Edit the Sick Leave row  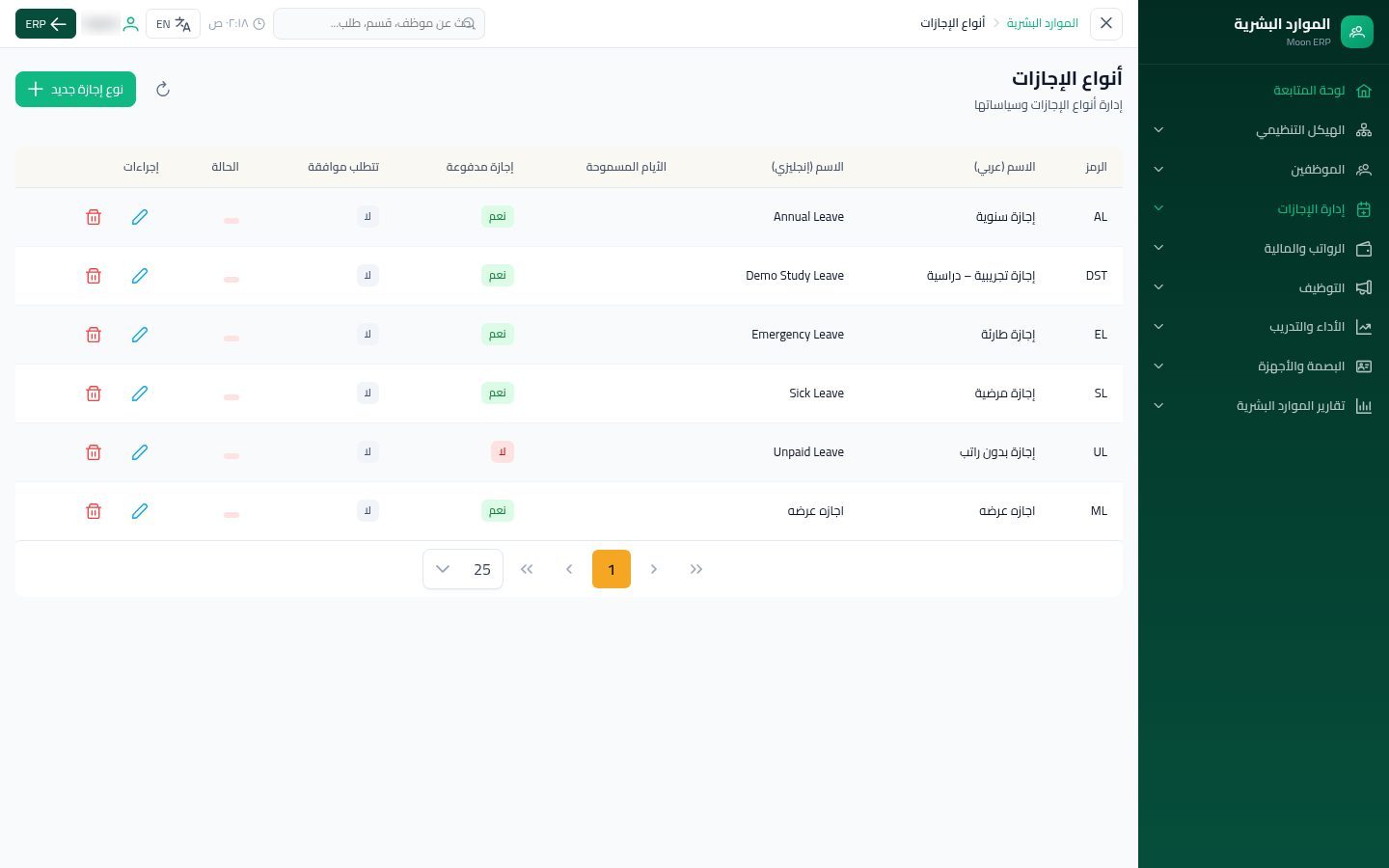[140, 393]
